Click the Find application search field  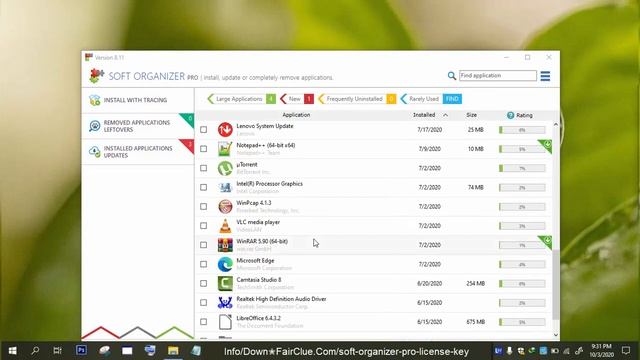[498, 76]
